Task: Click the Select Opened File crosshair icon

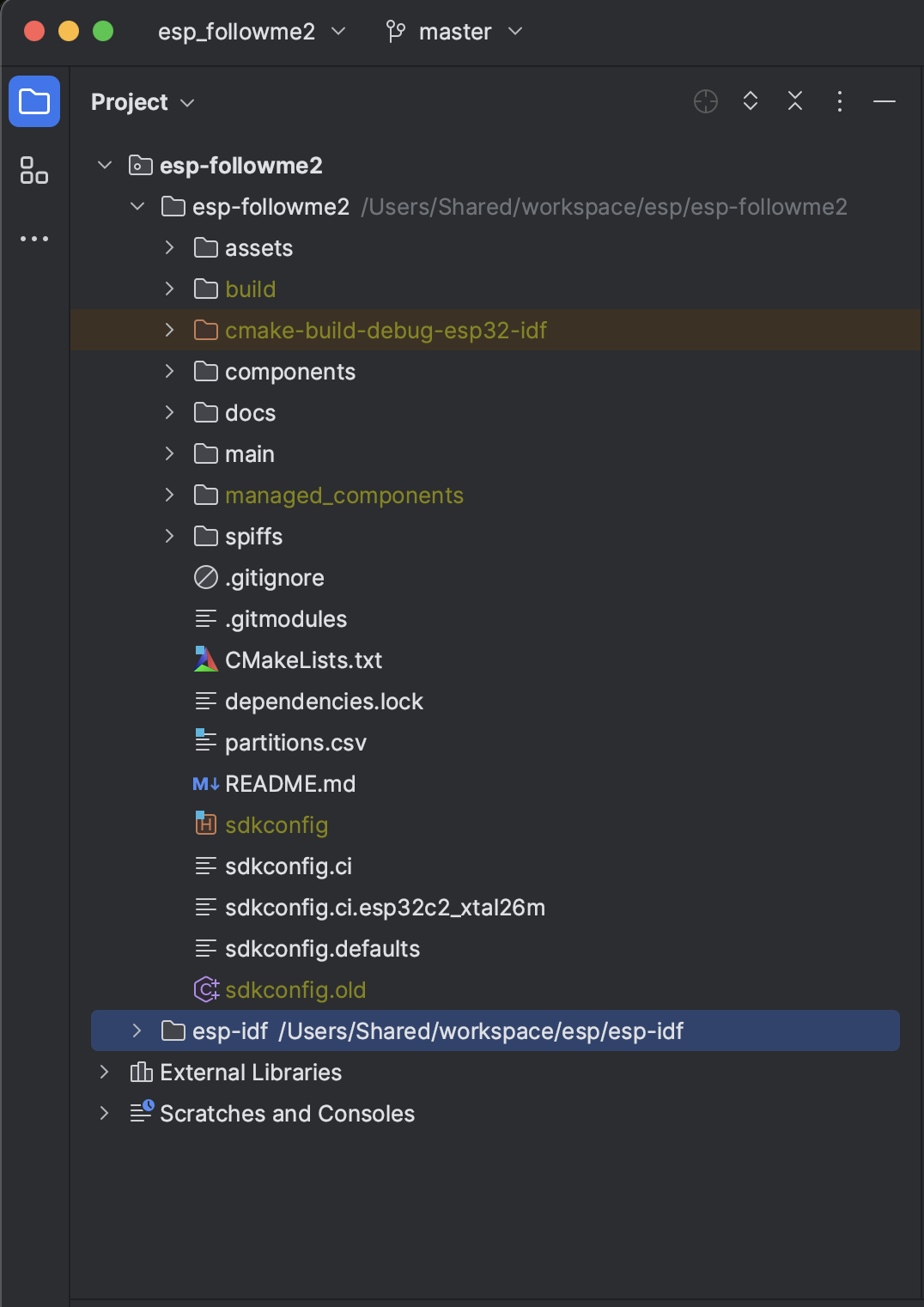Action: click(706, 101)
